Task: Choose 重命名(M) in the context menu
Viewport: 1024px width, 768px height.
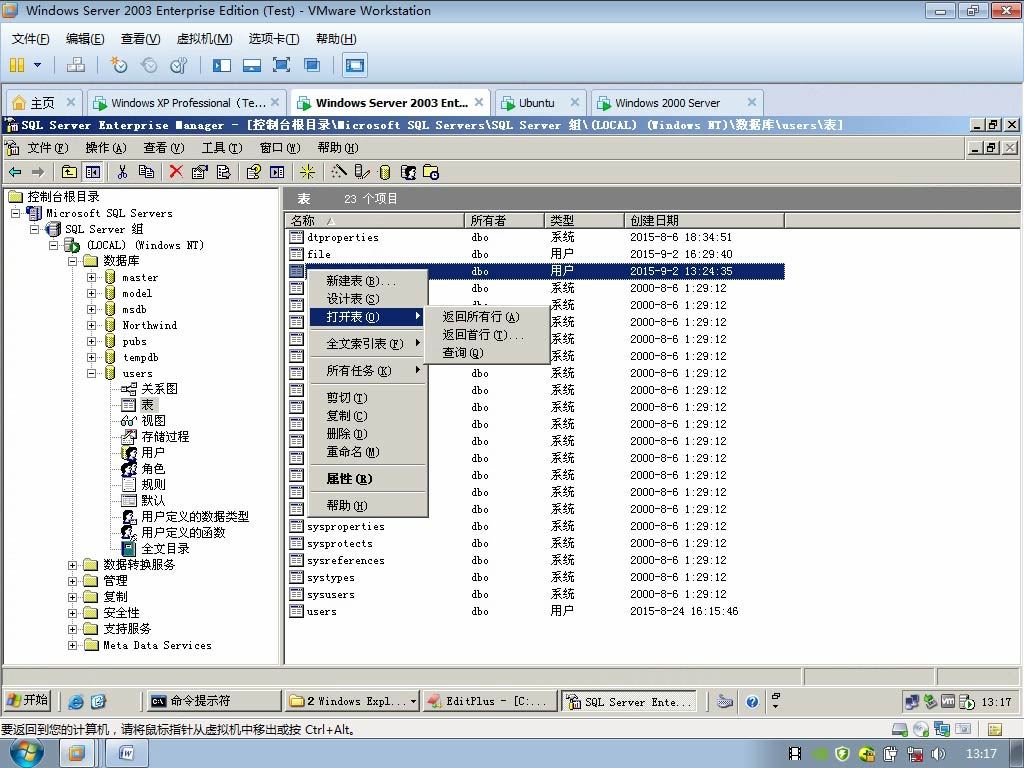Action: (368, 451)
